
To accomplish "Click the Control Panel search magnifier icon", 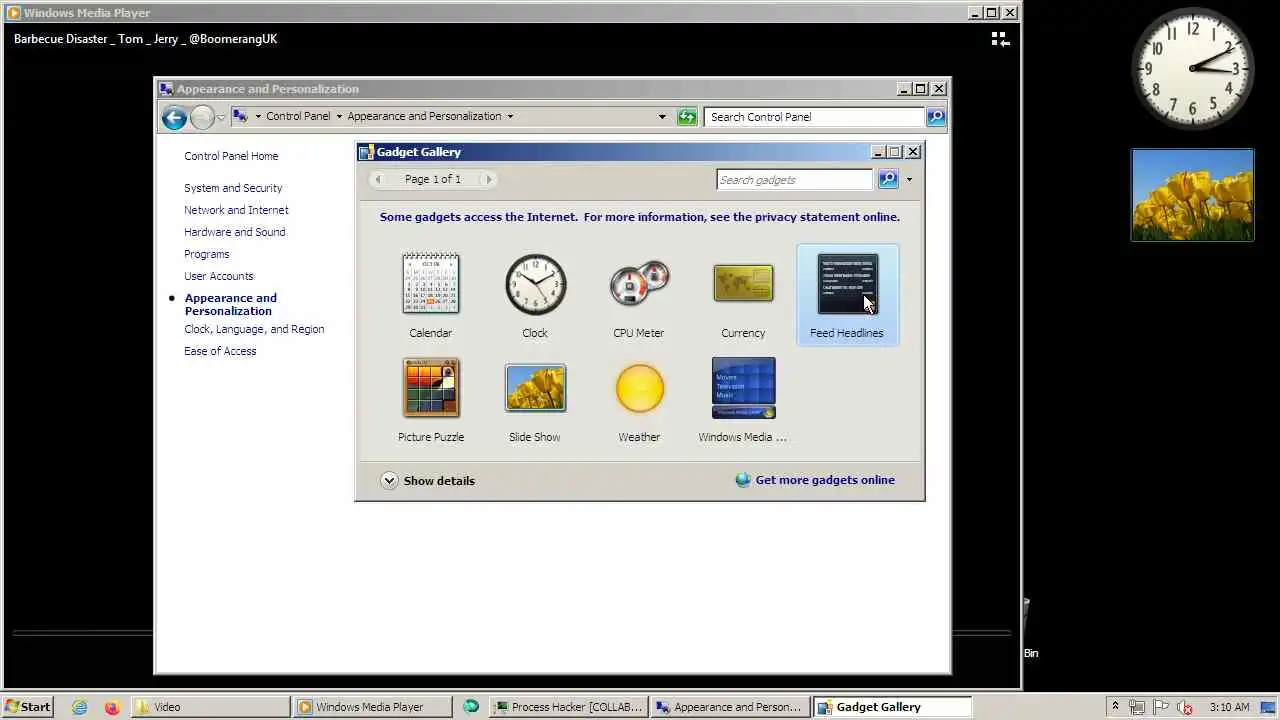I will tap(935, 117).
